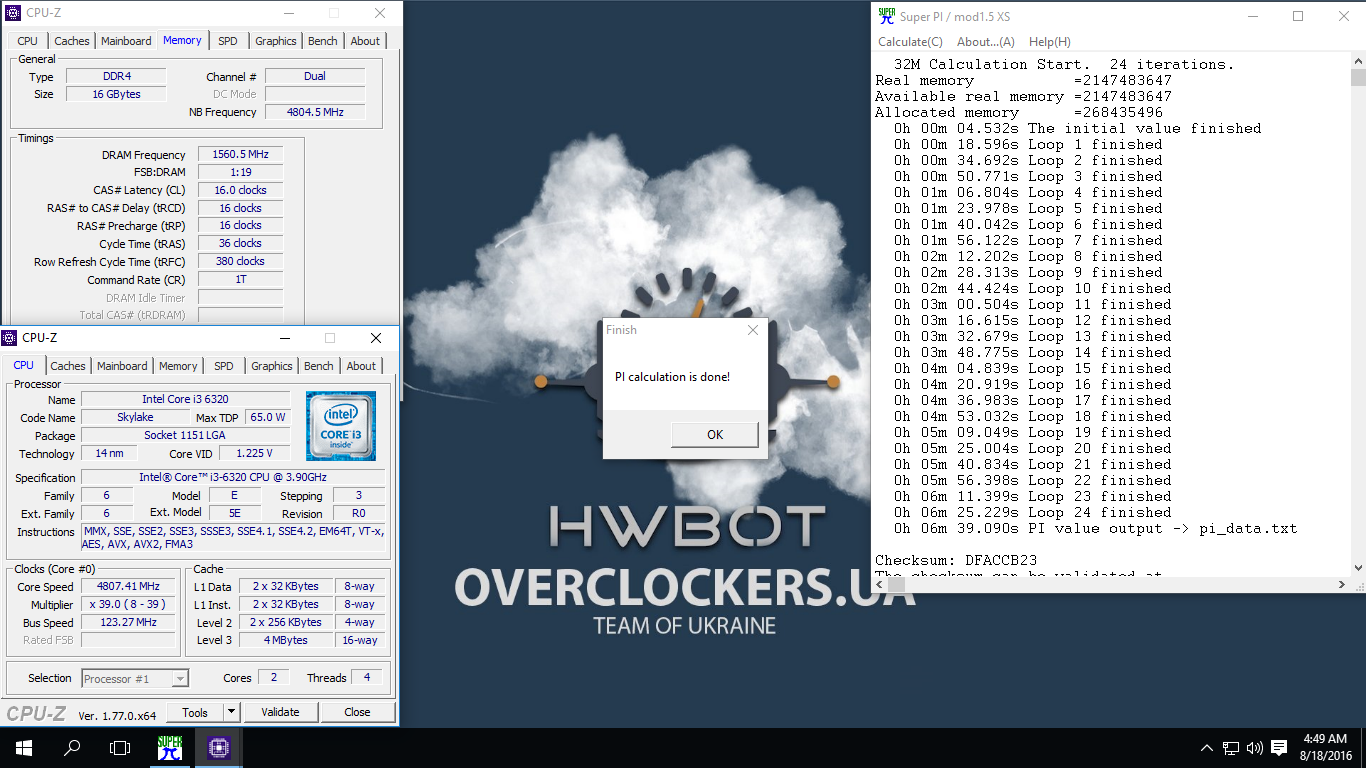
Task: Open the About...(A) menu in Super PI
Action: point(986,42)
